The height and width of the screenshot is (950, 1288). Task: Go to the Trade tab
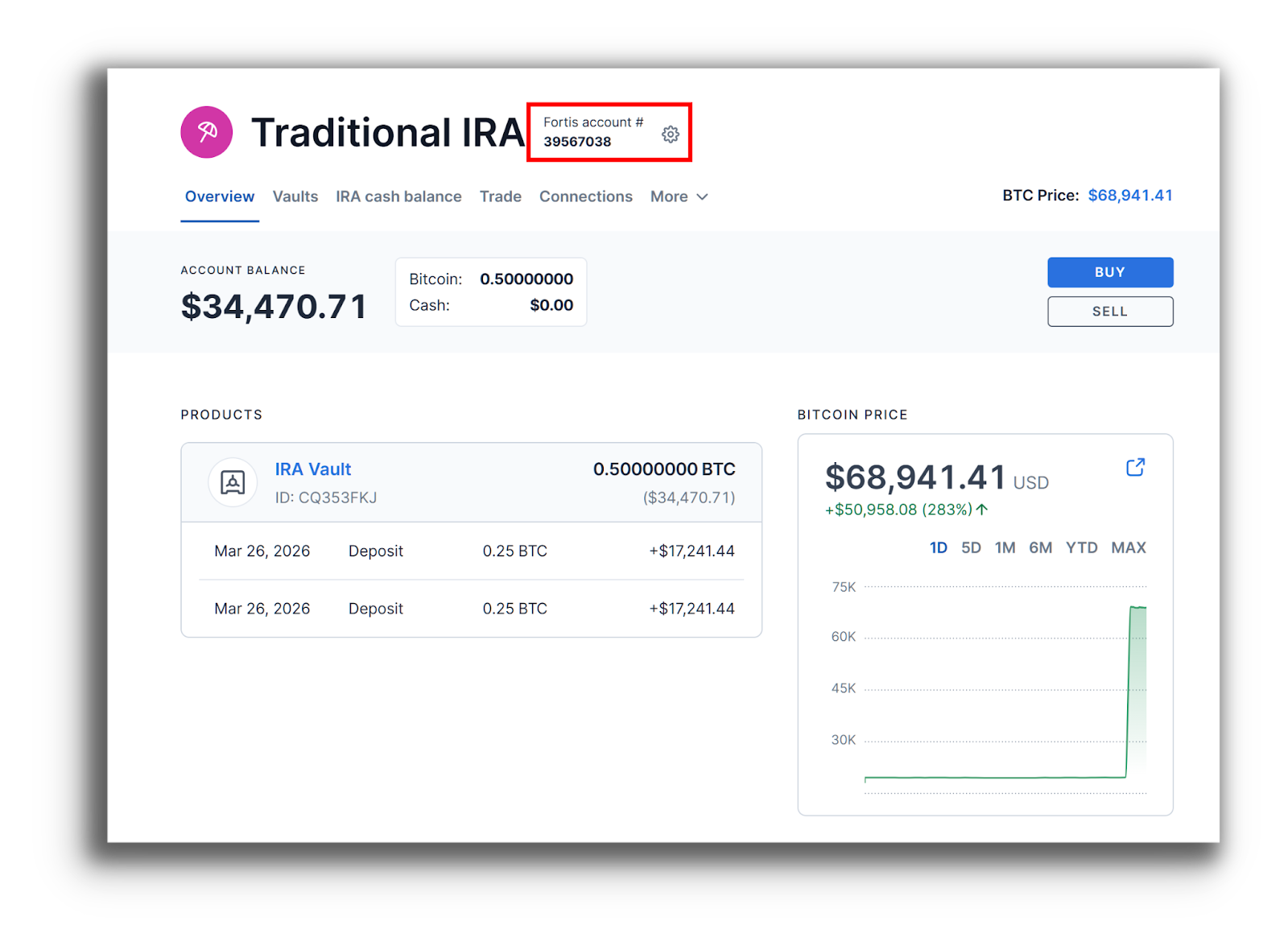(500, 196)
